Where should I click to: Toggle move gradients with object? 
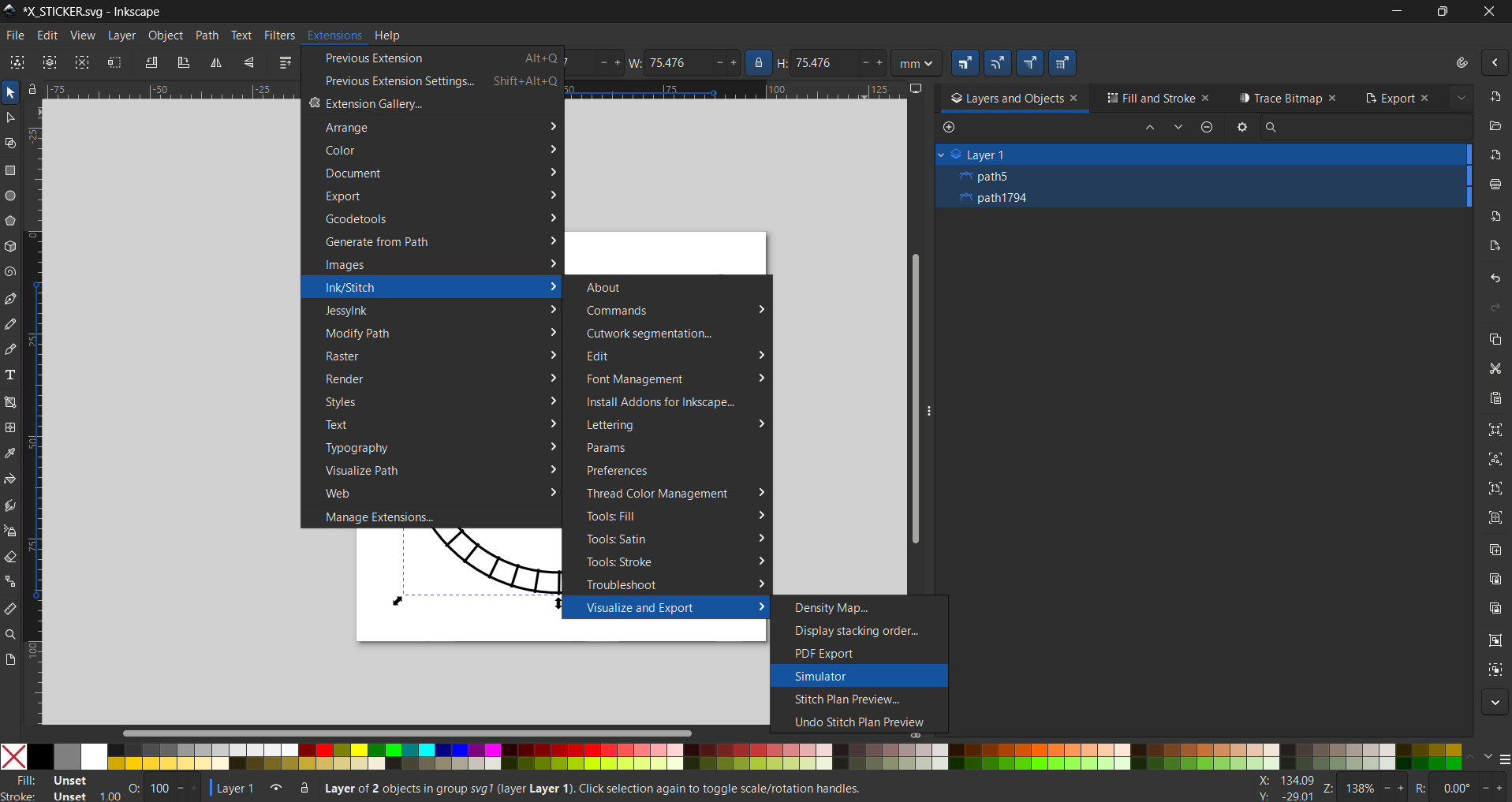tap(1030, 63)
